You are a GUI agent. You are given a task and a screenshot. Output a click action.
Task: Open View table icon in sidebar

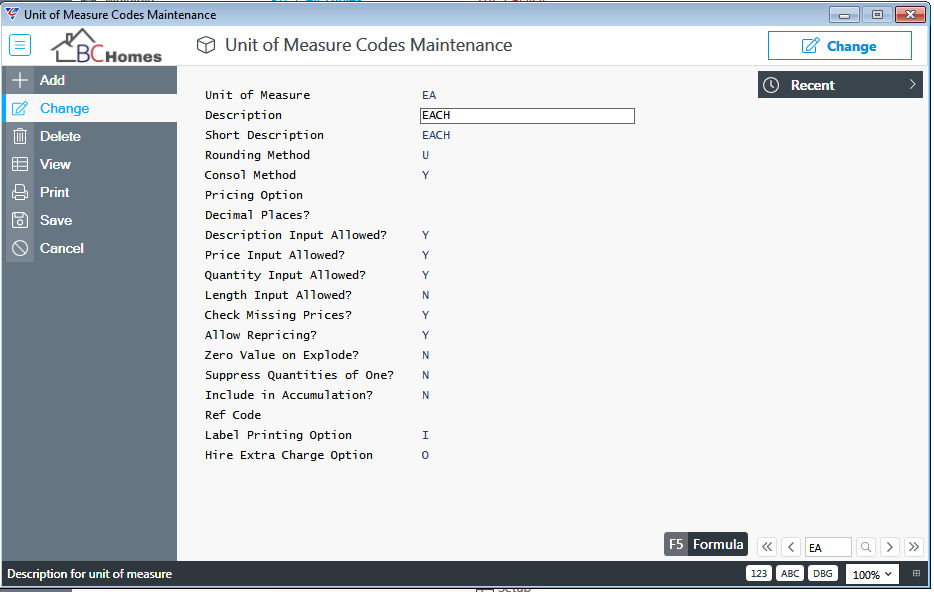coord(20,164)
